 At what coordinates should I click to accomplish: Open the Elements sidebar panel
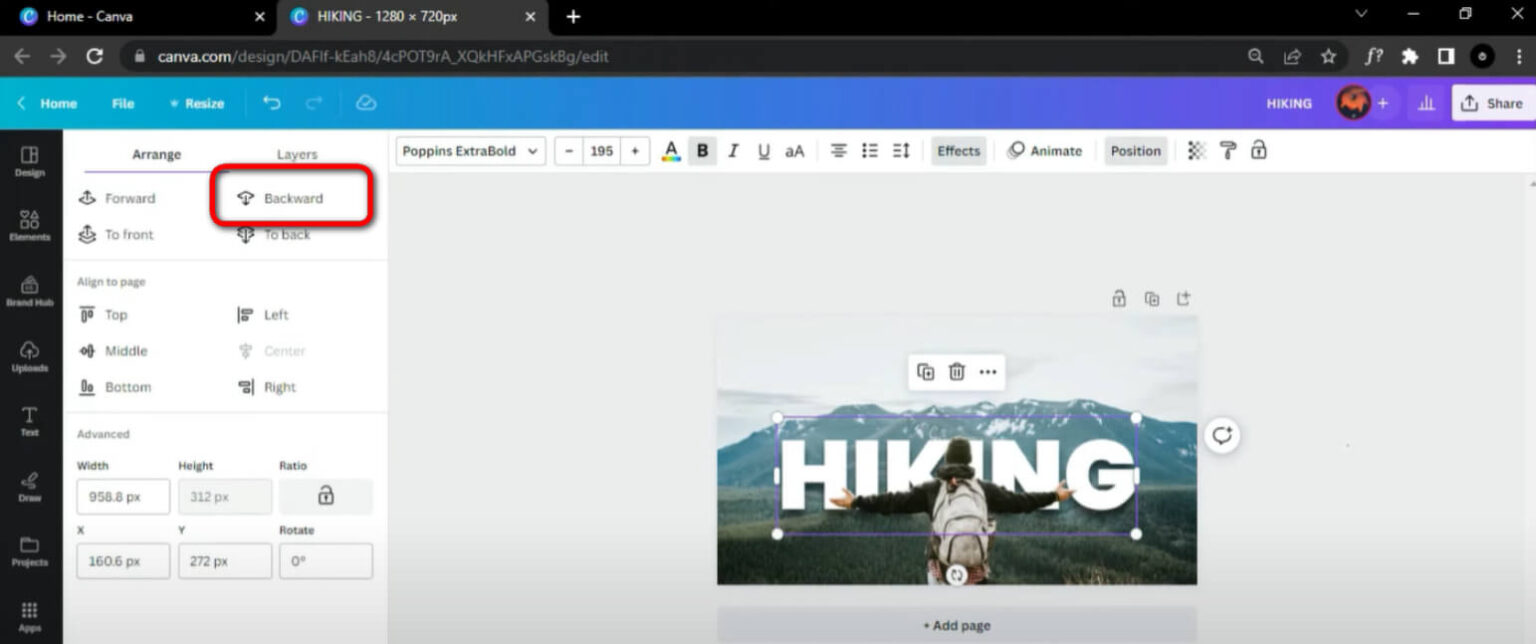click(30, 226)
